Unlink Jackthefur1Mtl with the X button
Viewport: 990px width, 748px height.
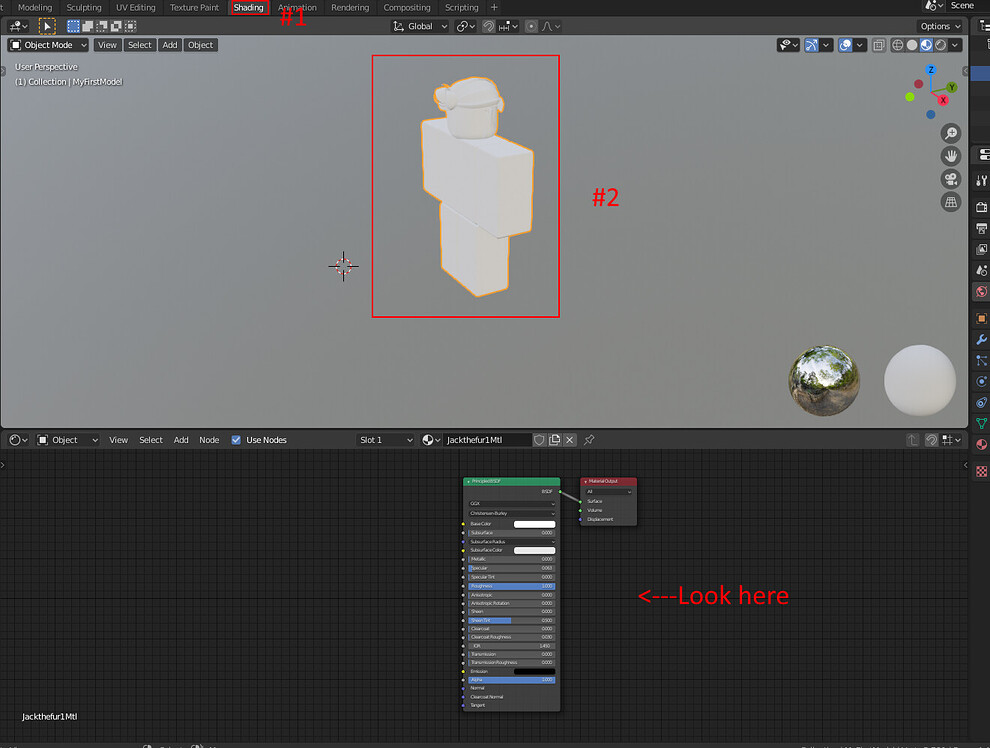pos(569,439)
